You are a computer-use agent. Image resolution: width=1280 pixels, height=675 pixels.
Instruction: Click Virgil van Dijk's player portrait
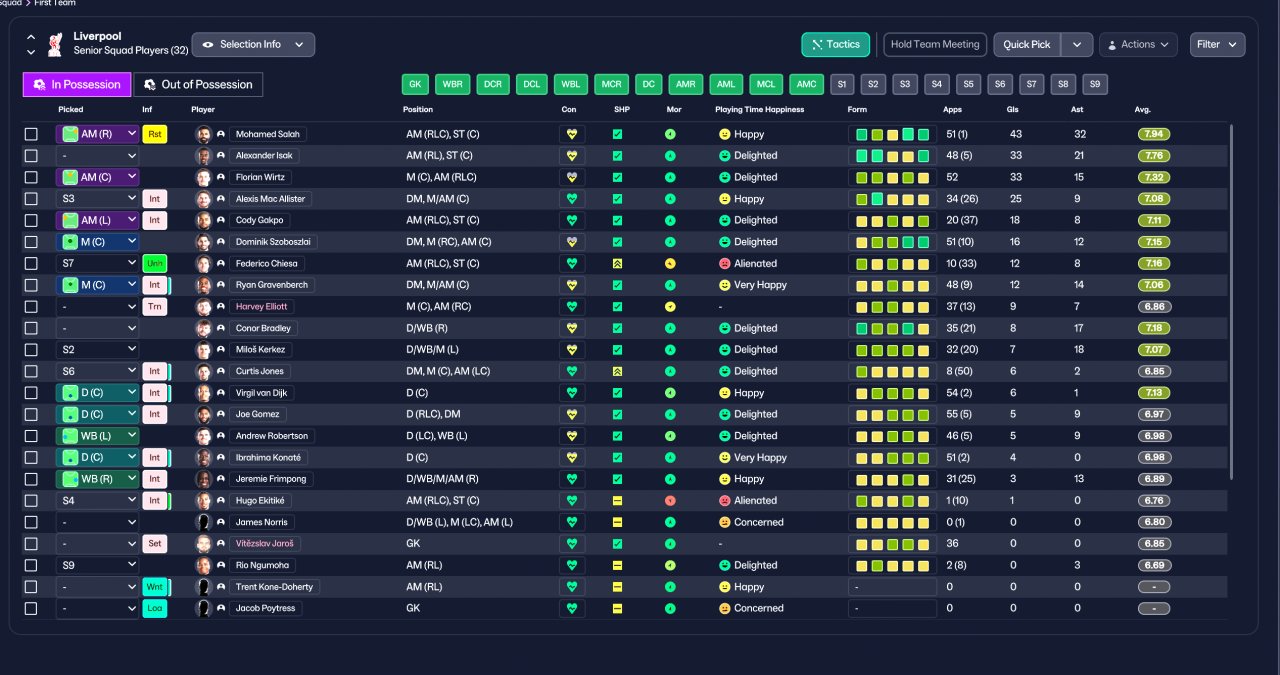pos(204,393)
